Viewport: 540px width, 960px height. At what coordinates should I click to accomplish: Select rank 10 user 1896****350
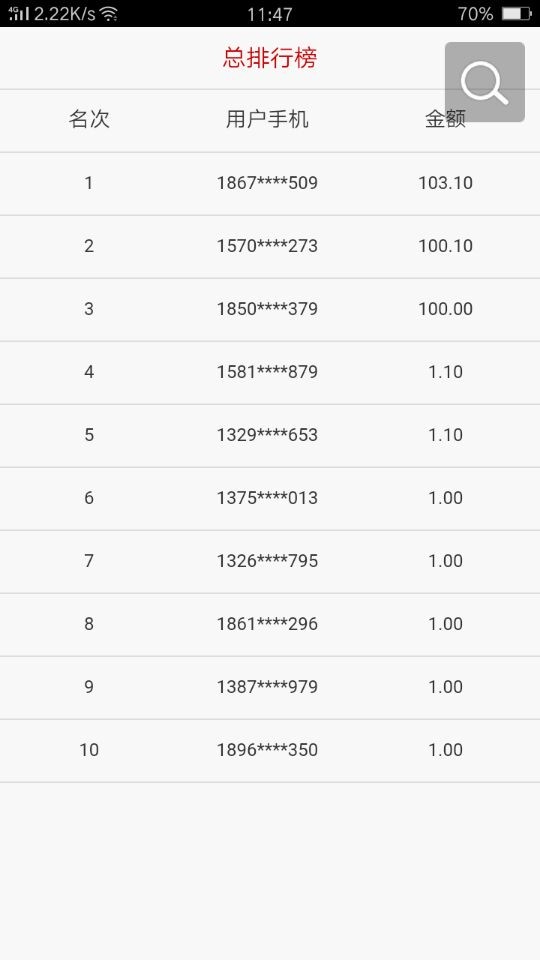(x=270, y=751)
